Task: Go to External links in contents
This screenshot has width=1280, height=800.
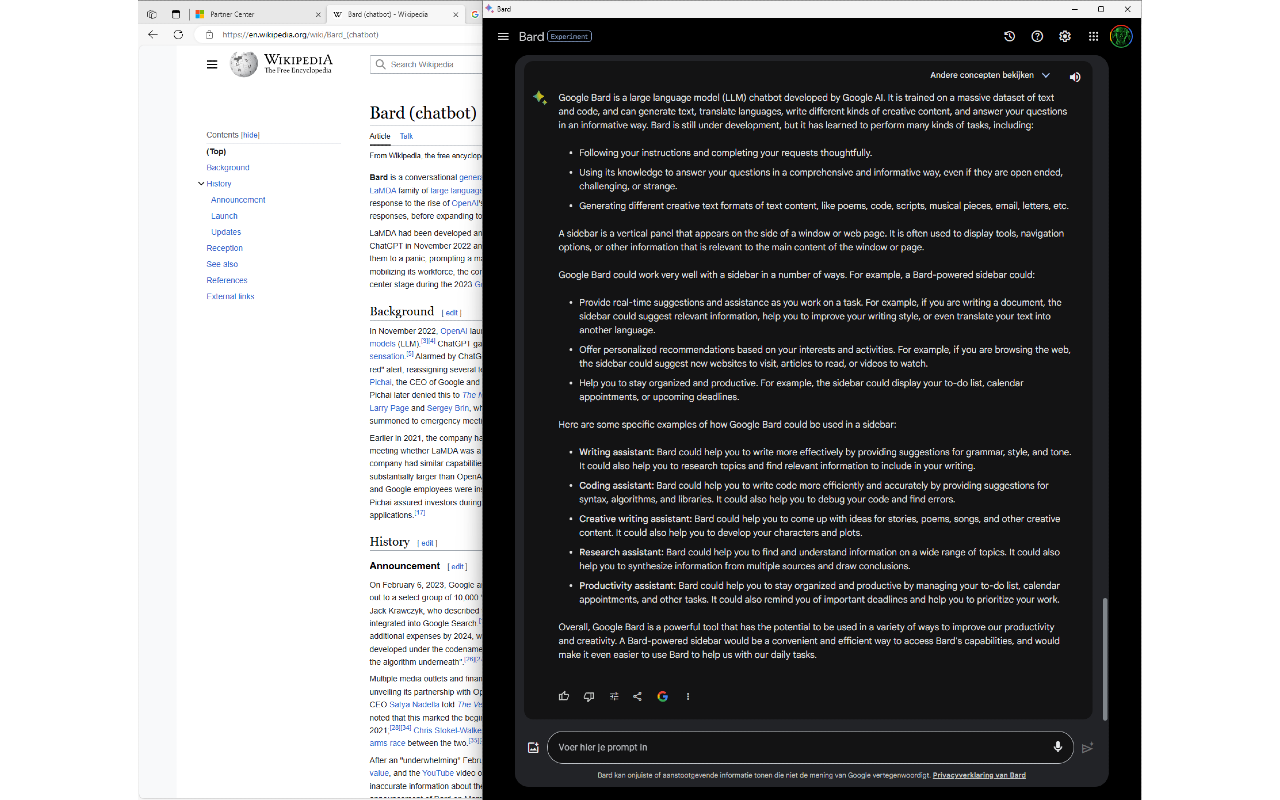Action: tap(230, 296)
